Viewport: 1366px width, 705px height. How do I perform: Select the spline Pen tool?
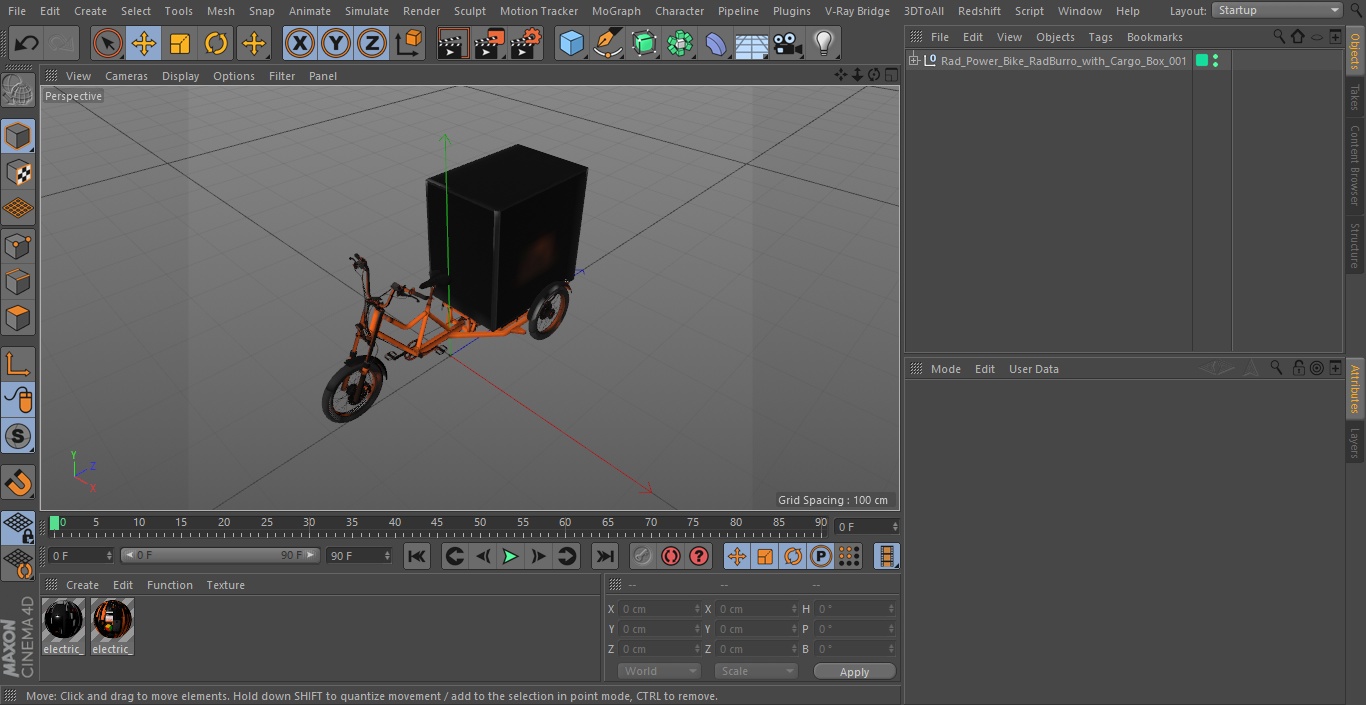(608, 44)
